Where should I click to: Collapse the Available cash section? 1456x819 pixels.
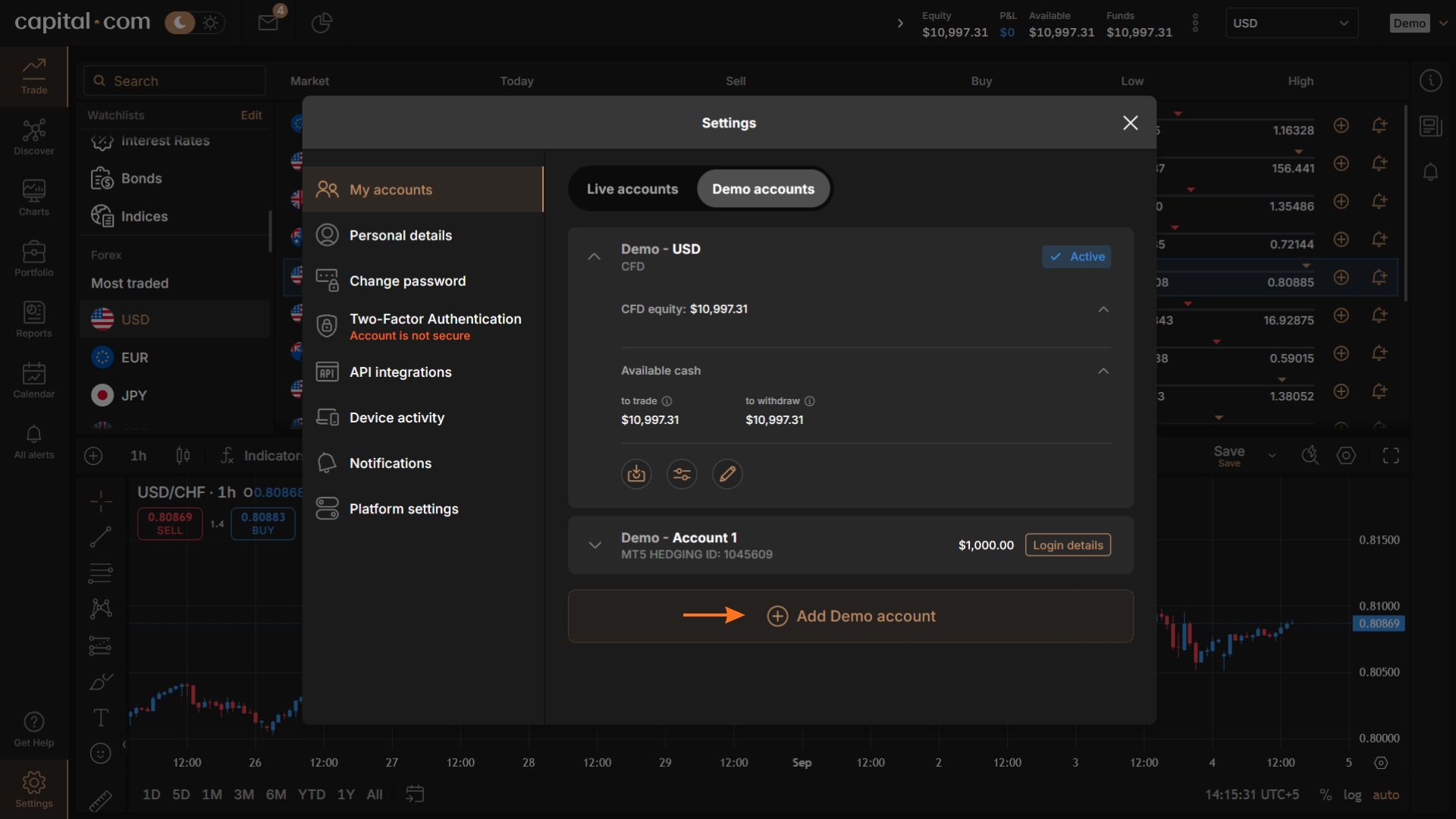click(x=1103, y=371)
